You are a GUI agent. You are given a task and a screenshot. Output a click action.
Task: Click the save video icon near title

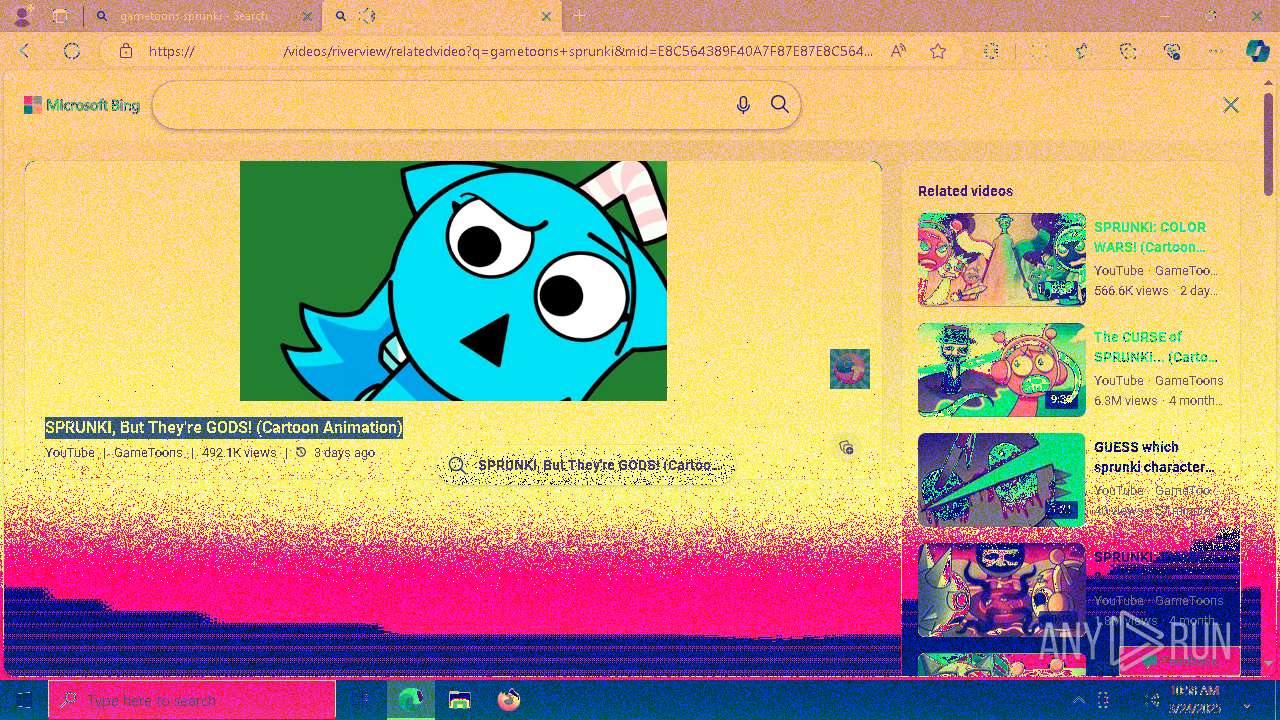(847, 447)
